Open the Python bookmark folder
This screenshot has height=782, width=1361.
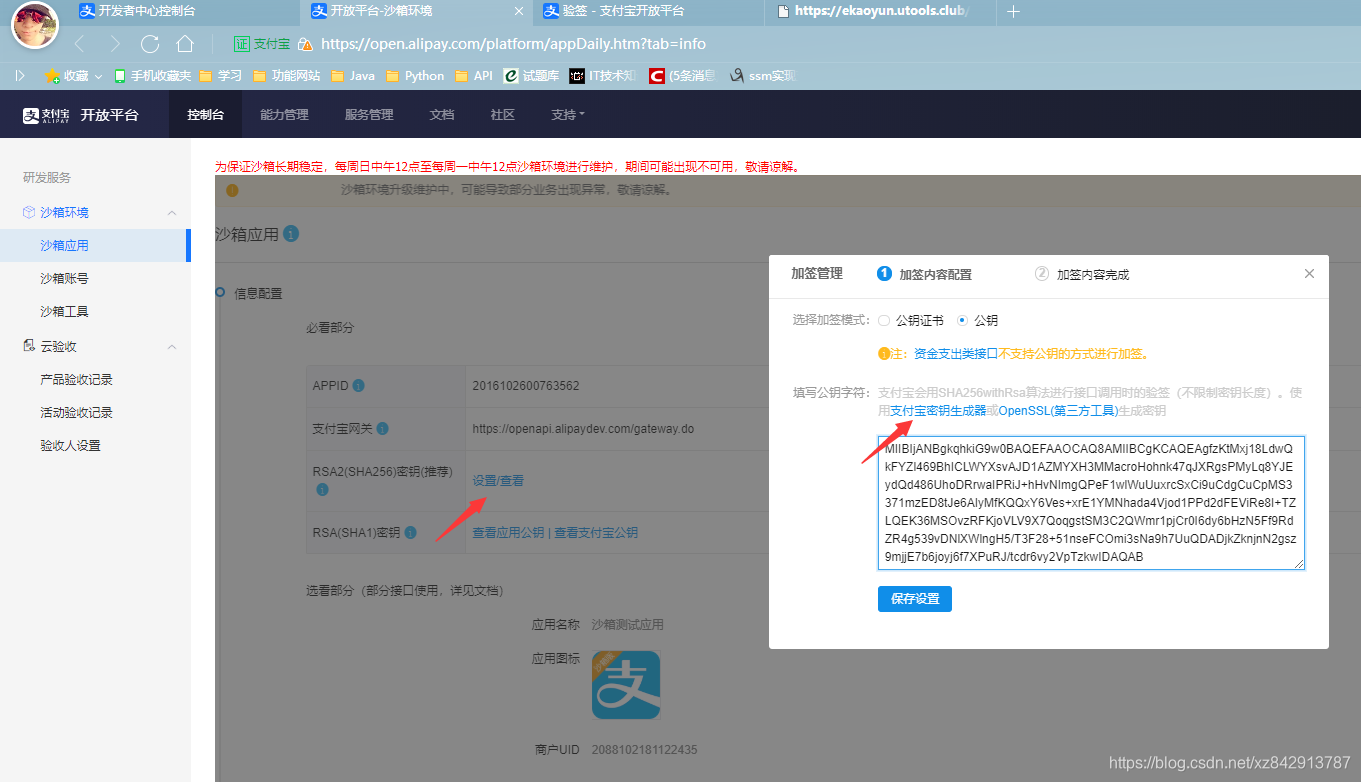pyautogui.click(x=415, y=75)
